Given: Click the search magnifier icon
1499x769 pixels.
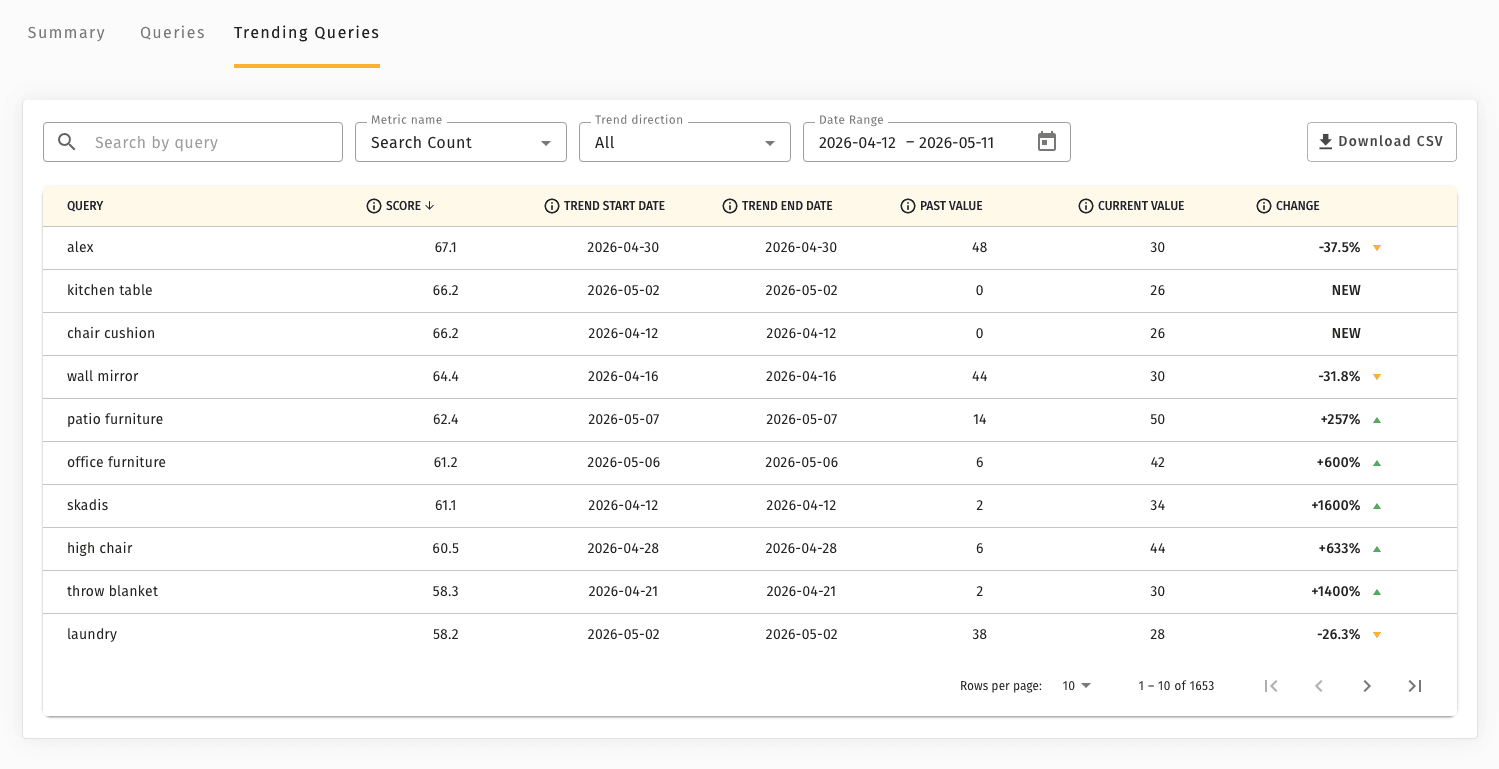Looking at the screenshot, I should pyautogui.click(x=67, y=142).
